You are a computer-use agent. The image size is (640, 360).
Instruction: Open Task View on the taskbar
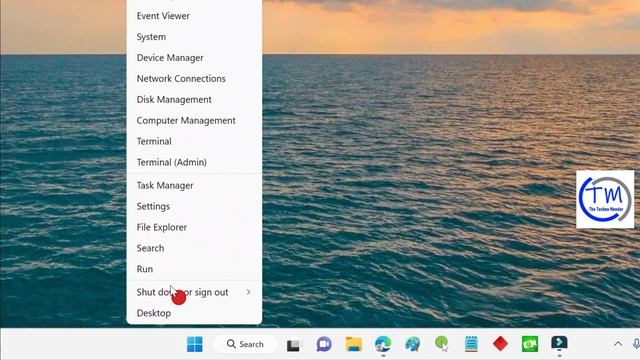293,345
